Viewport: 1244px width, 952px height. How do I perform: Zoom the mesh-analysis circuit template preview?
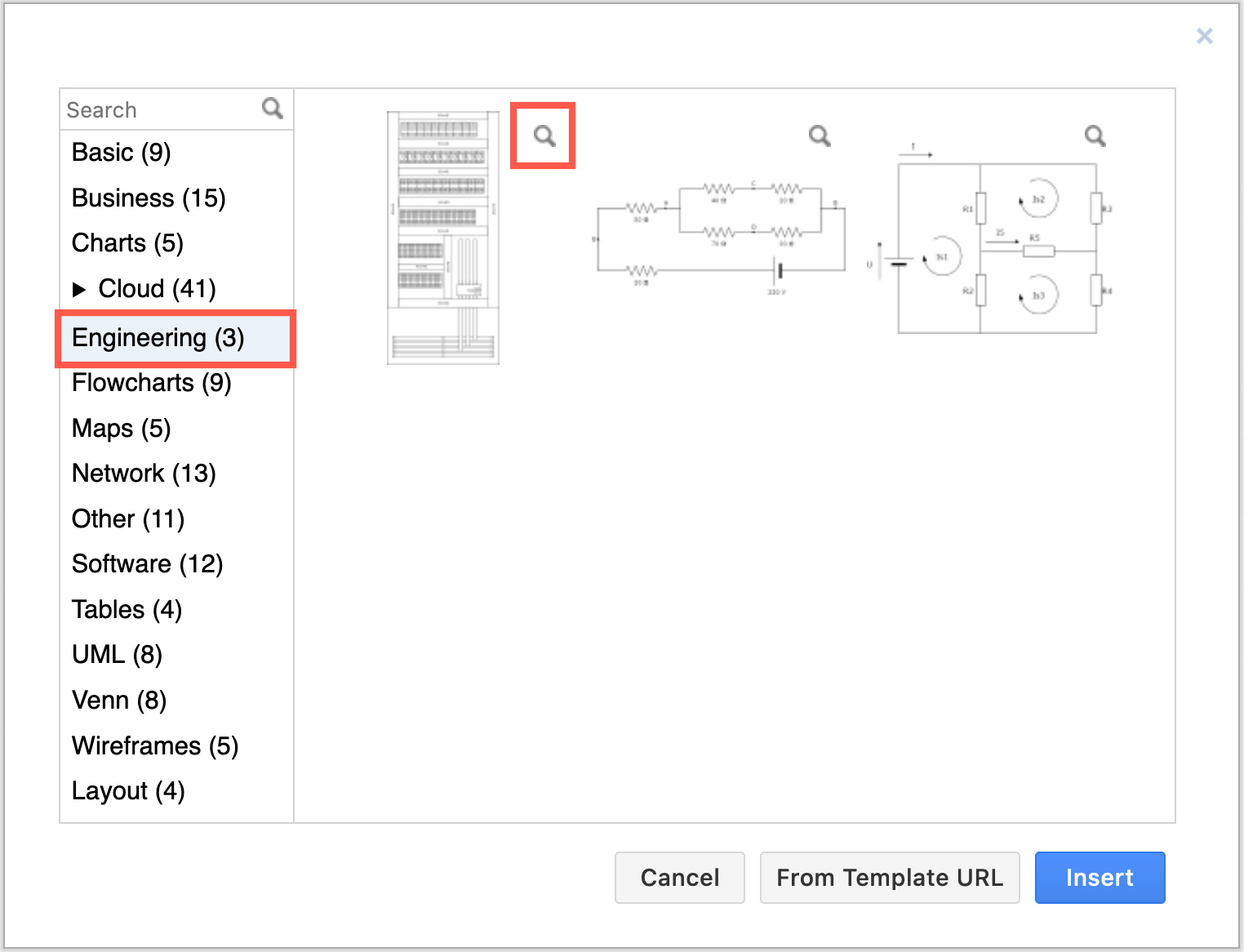1095,136
